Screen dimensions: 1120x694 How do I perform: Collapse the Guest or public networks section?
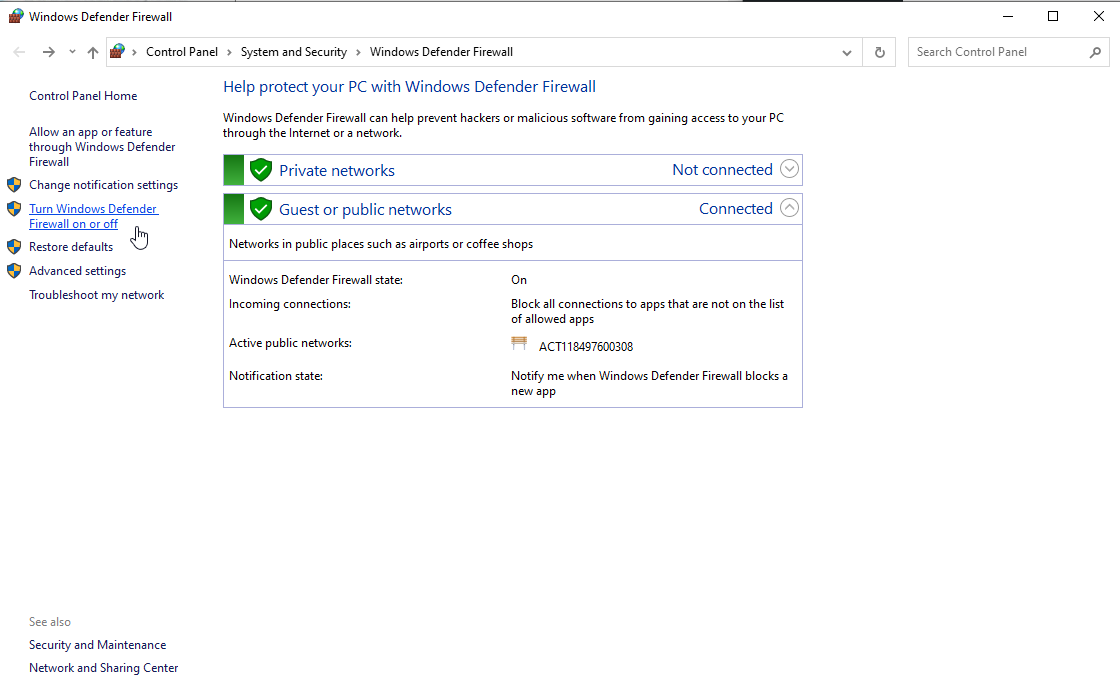pos(790,208)
